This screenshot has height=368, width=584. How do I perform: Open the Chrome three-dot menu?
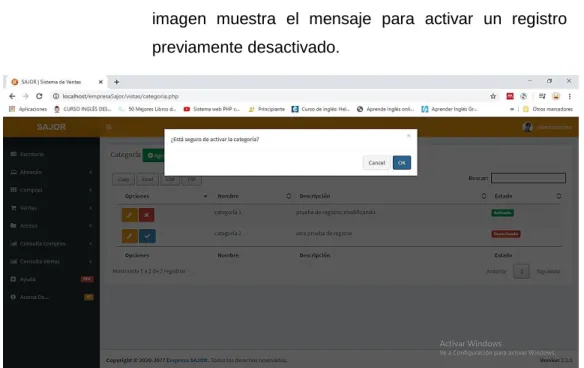(x=569, y=96)
